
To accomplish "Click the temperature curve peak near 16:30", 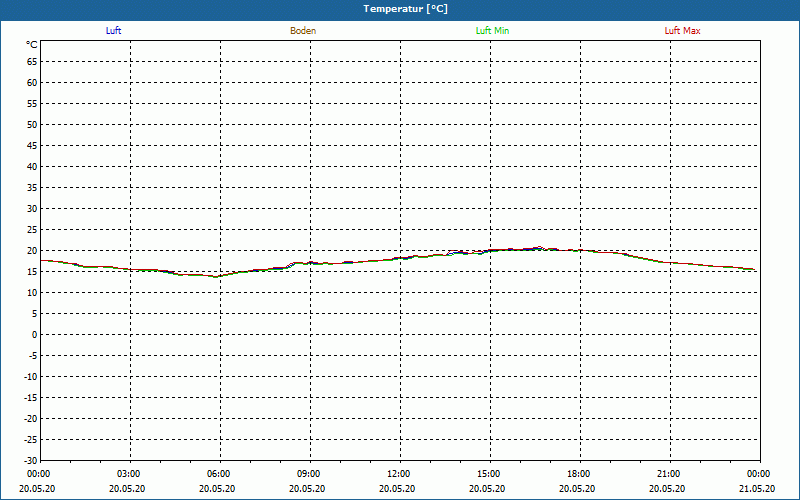I will click(x=539, y=247).
